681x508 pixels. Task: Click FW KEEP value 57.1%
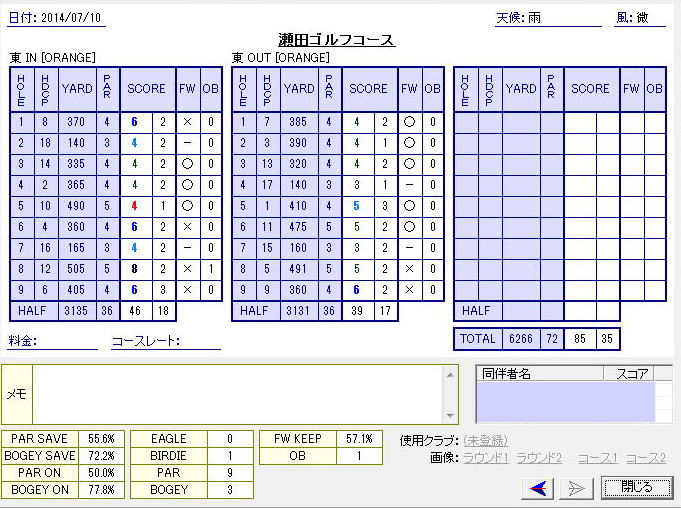click(359, 439)
